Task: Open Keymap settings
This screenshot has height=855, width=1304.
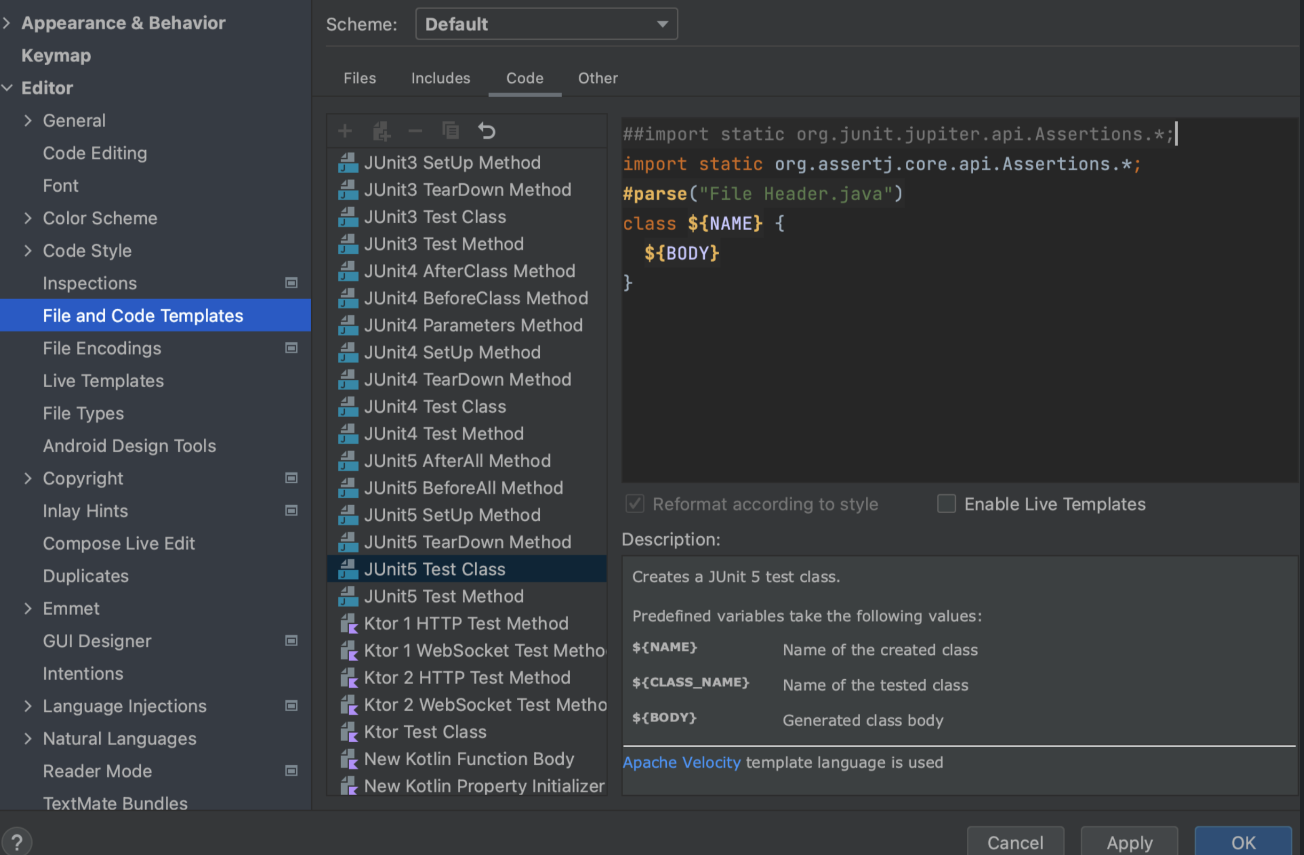Action: pyautogui.click(x=56, y=56)
